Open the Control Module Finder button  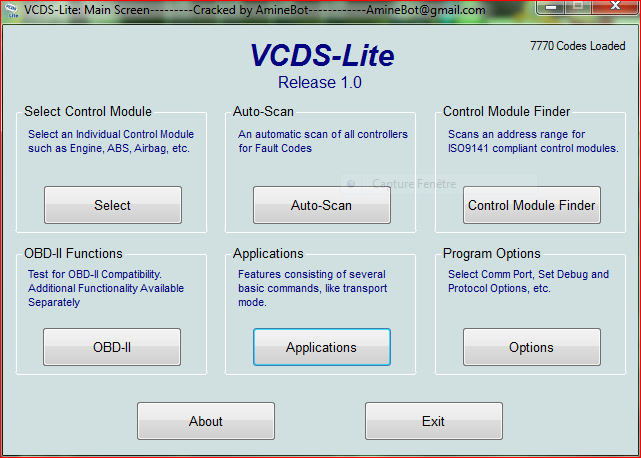point(532,205)
